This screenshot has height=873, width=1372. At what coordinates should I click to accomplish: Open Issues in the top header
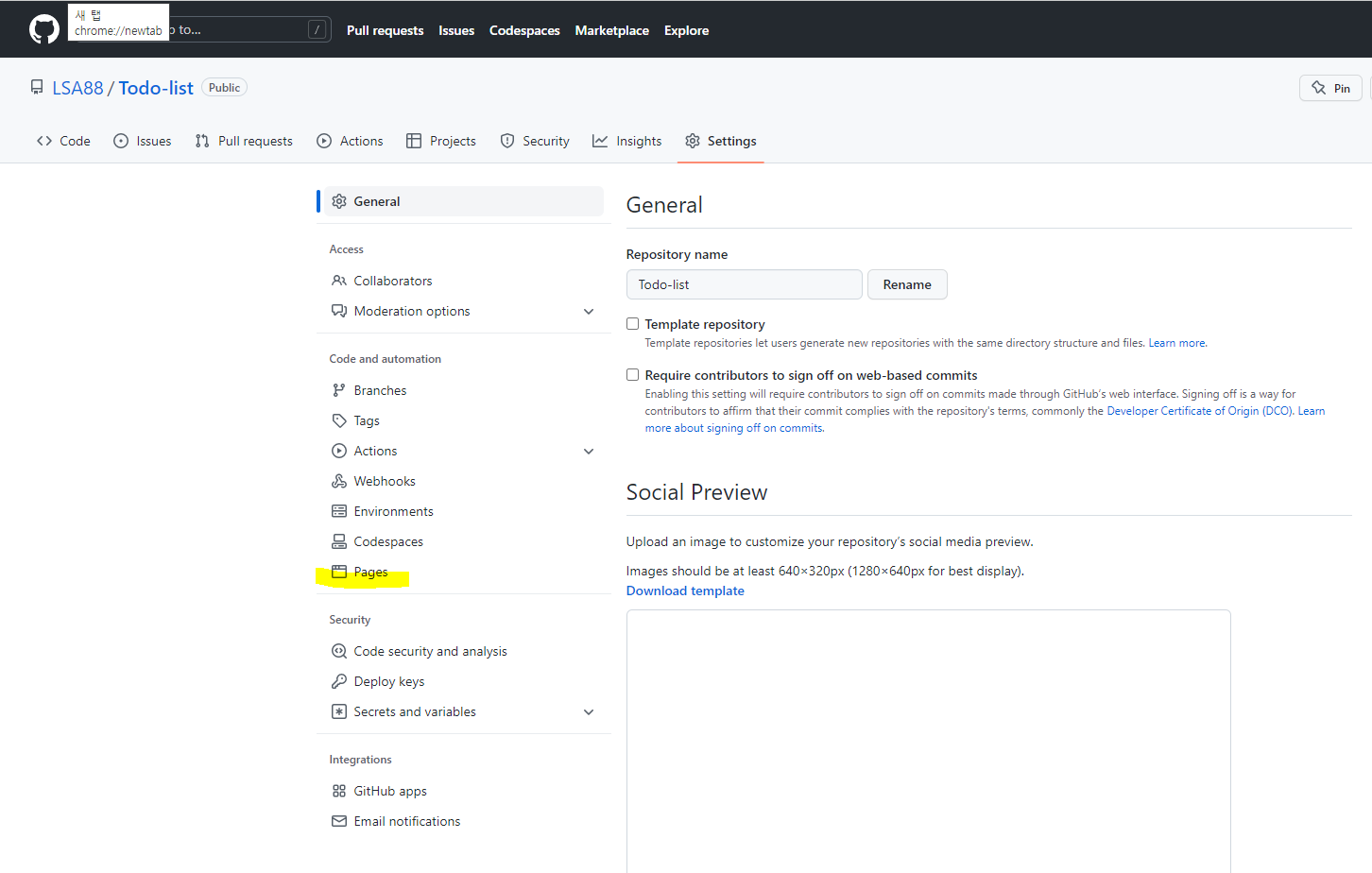[x=456, y=30]
